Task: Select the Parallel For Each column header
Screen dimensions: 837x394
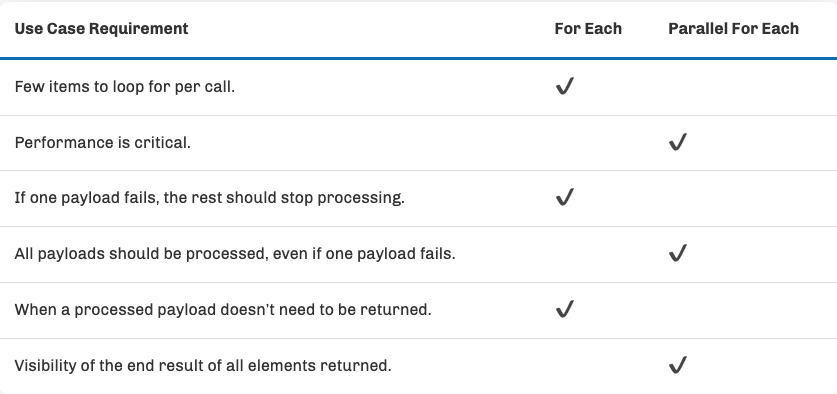Action: [733, 28]
